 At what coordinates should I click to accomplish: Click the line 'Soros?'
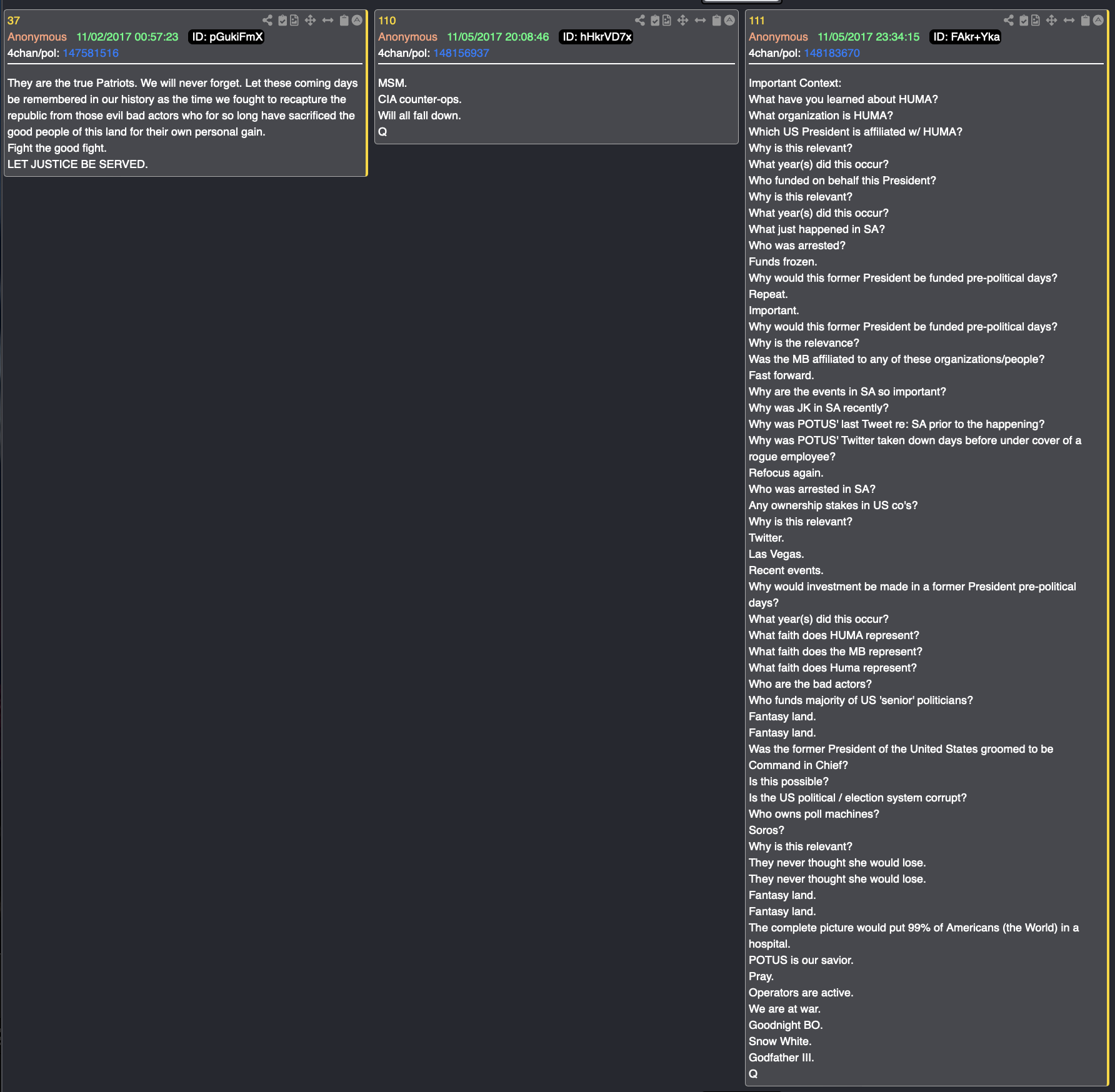click(x=766, y=830)
